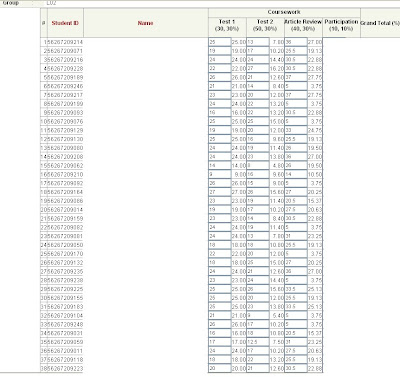Edit Test 2 score field in row 35

[258, 342]
